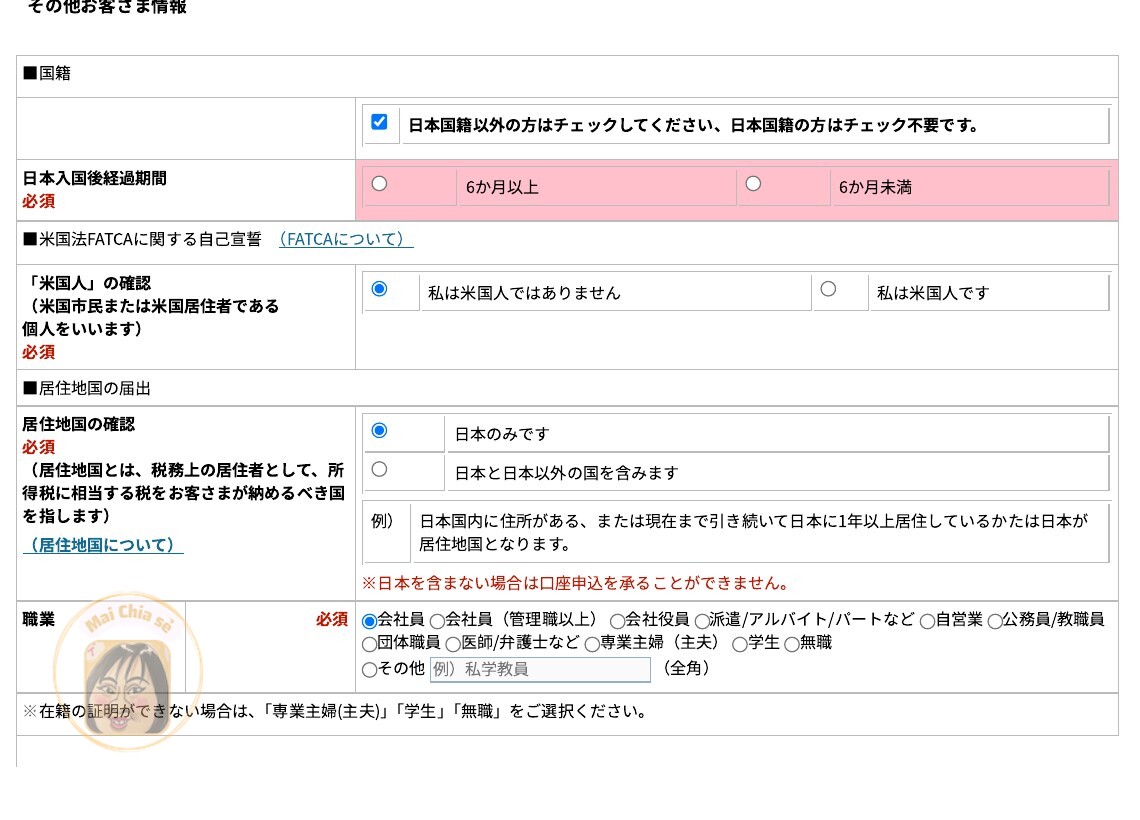The image size is (1140, 820).
Task: Pick 会社員（管理職以上）as occupation
Action: [x=437, y=621]
